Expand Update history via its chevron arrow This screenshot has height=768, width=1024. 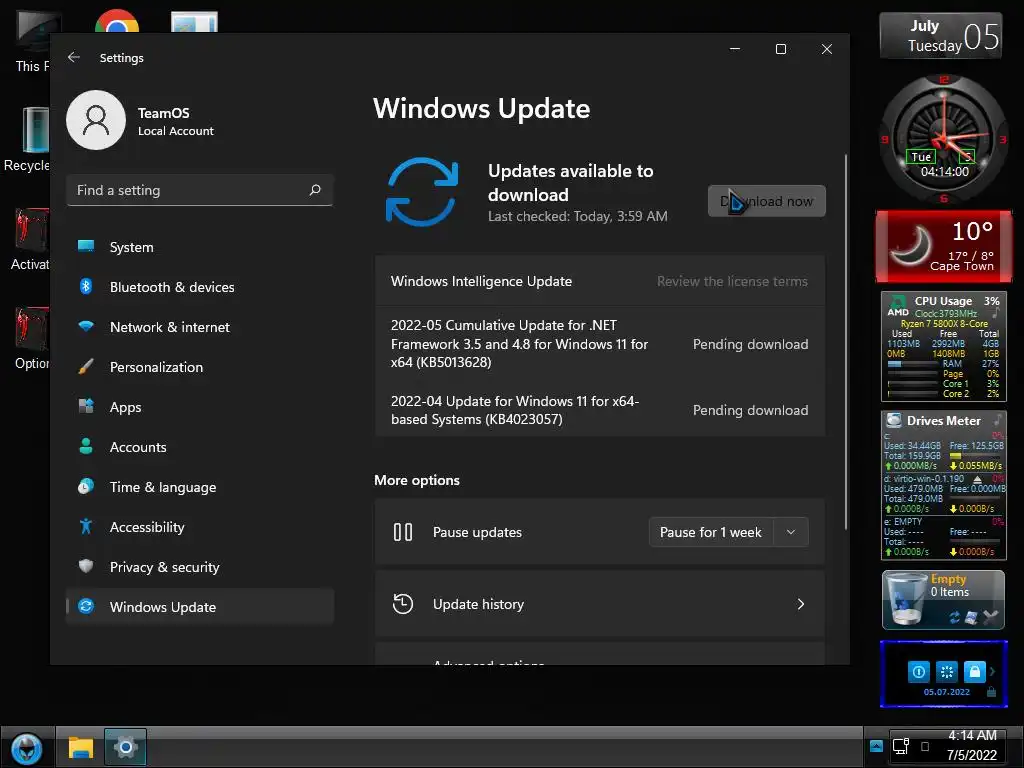click(x=801, y=604)
